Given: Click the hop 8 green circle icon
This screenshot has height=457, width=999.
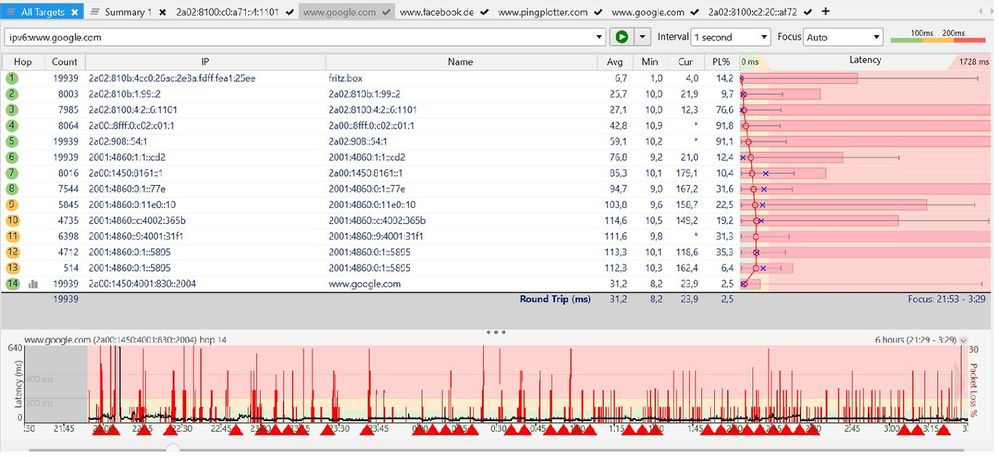Looking at the screenshot, I should click(13, 189).
